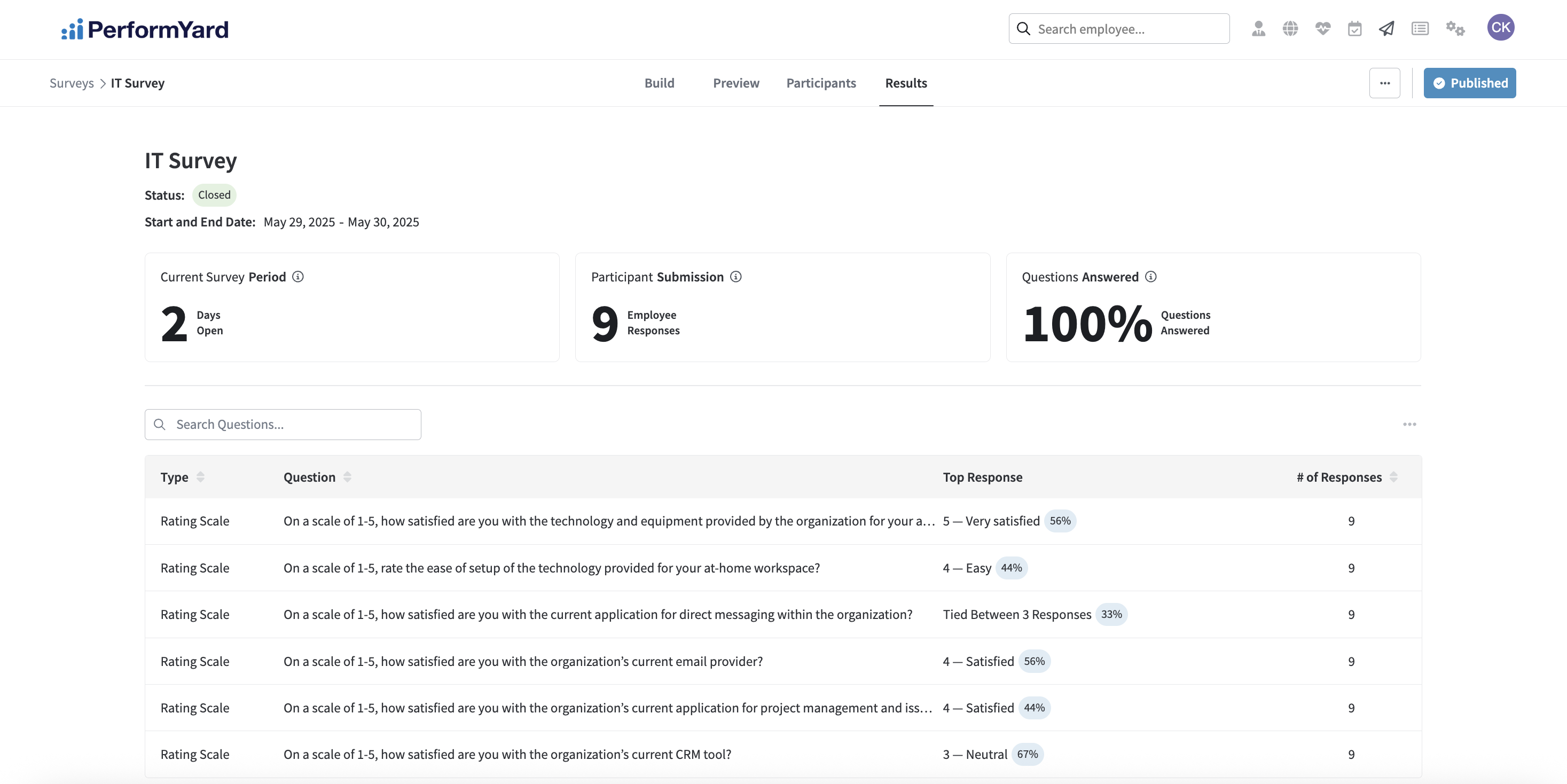
Task: Go back to Surveys breadcrumb link
Action: (71, 83)
